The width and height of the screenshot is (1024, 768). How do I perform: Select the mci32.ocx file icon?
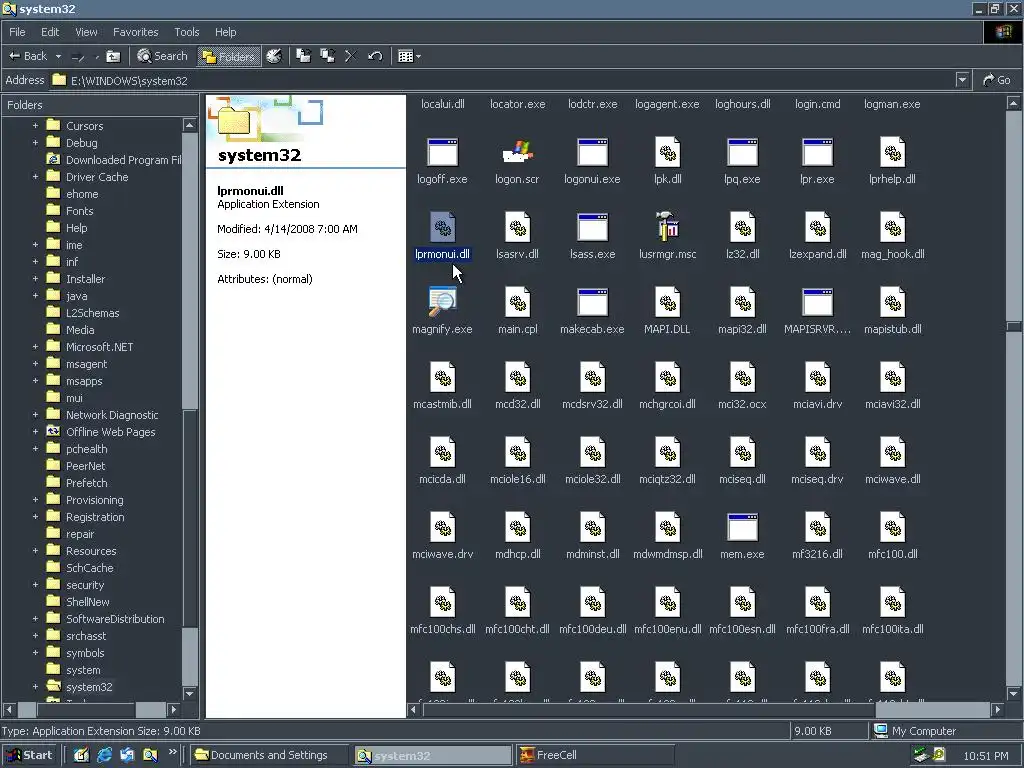743,377
